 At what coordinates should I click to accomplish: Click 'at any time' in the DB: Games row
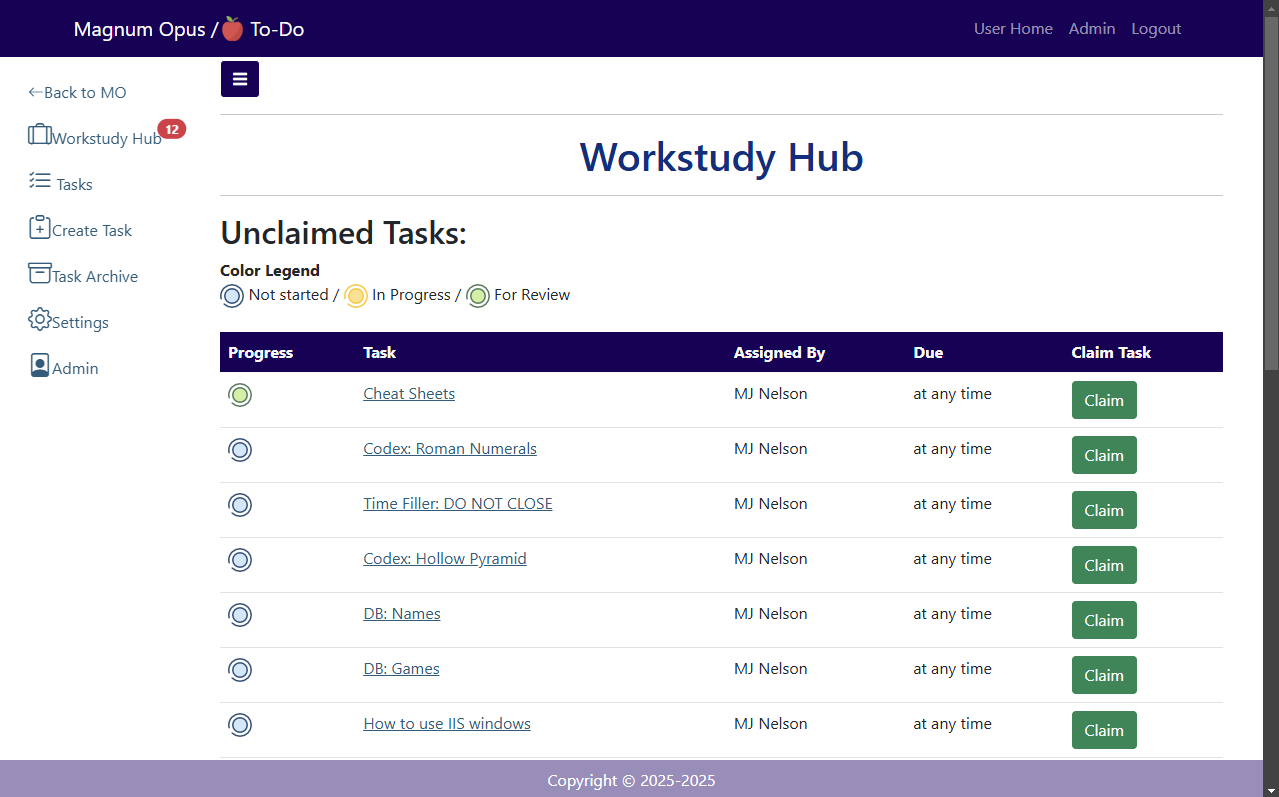(x=952, y=669)
